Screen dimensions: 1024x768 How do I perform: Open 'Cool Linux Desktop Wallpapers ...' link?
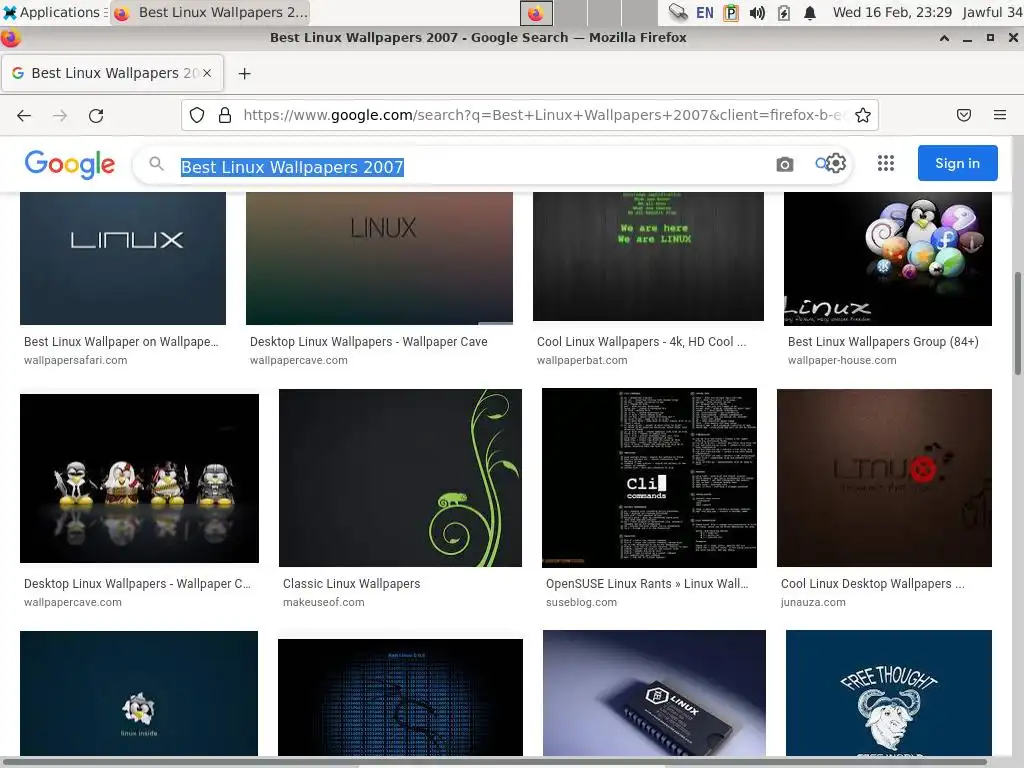872,584
